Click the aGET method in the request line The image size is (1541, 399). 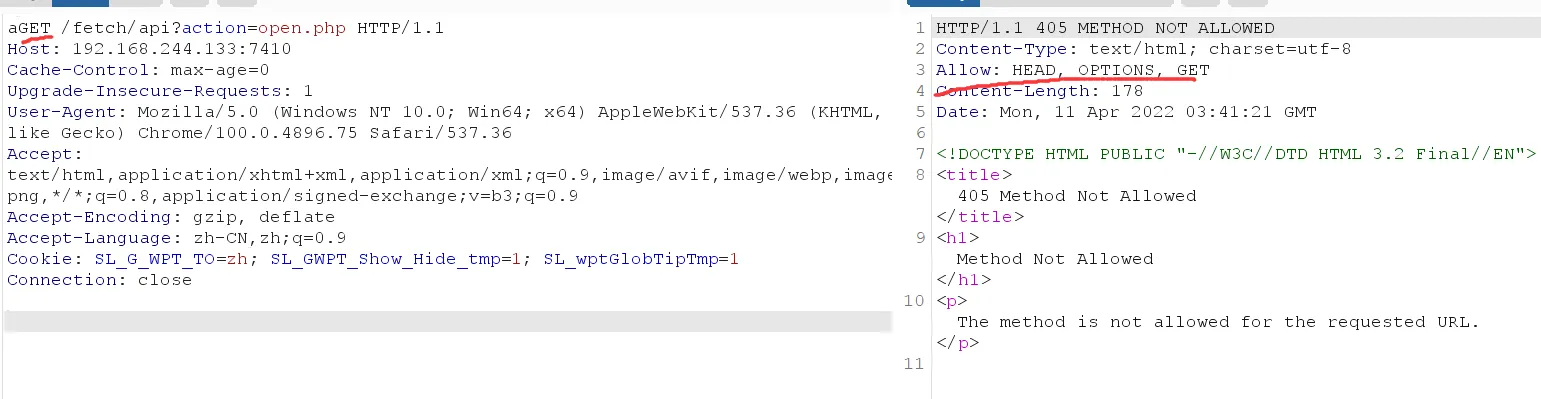pos(29,28)
